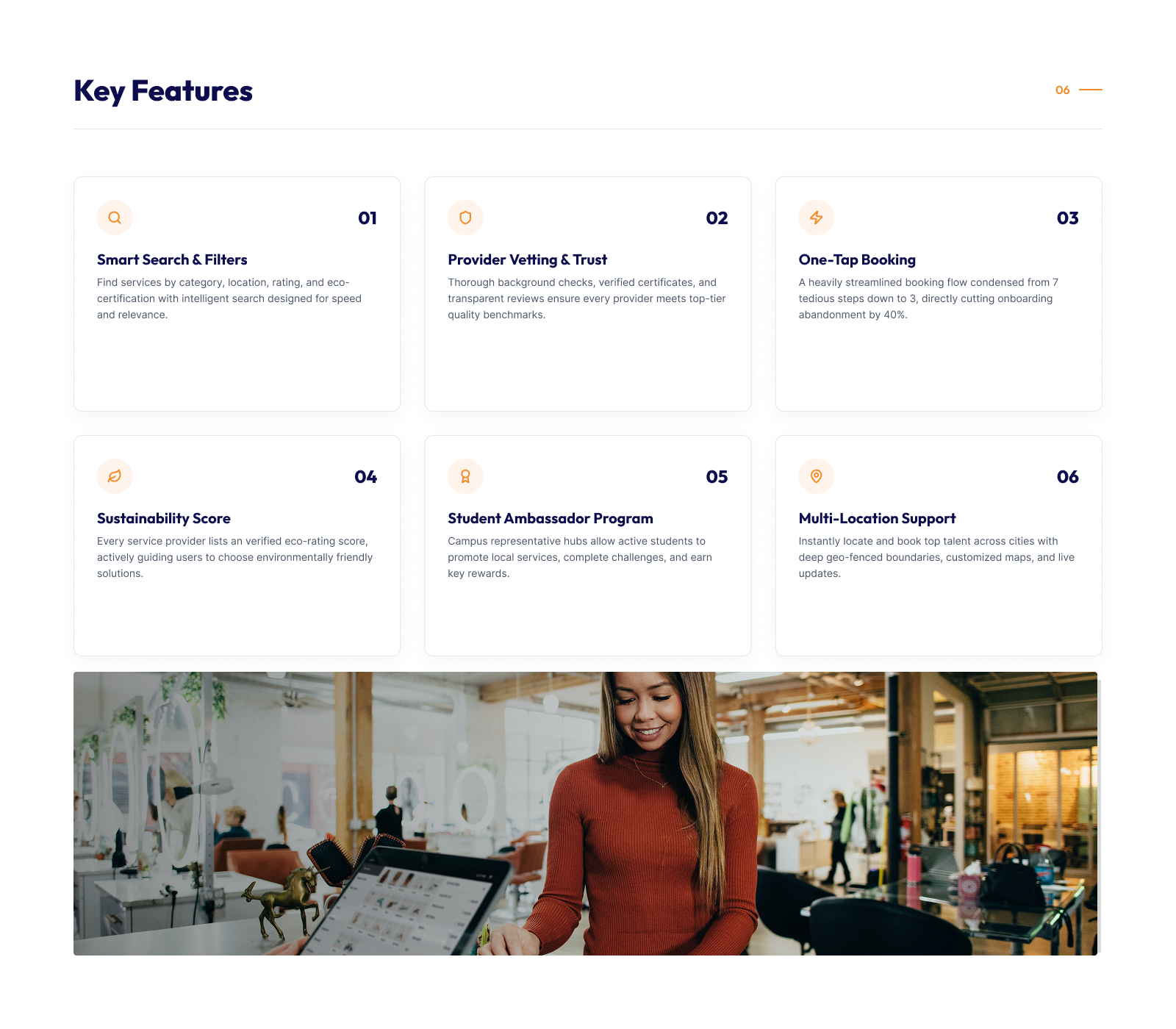
Task: Click the shield icon on Provider Vetting card
Action: [465, 218]
